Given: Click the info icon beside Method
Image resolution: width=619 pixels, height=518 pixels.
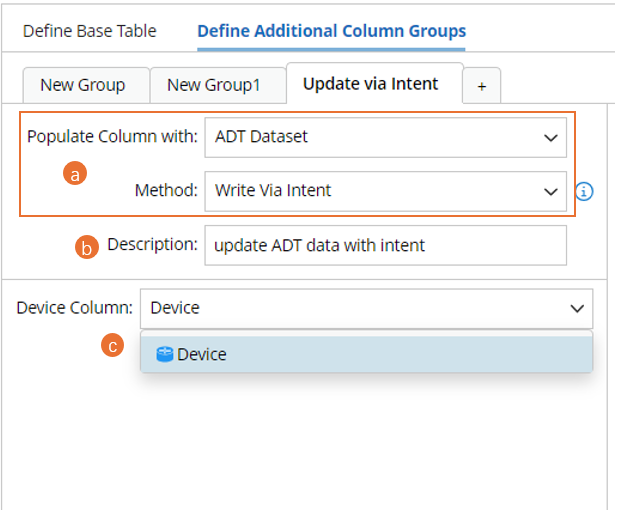Looking at the screenshot, I should [x=585, y=191].
